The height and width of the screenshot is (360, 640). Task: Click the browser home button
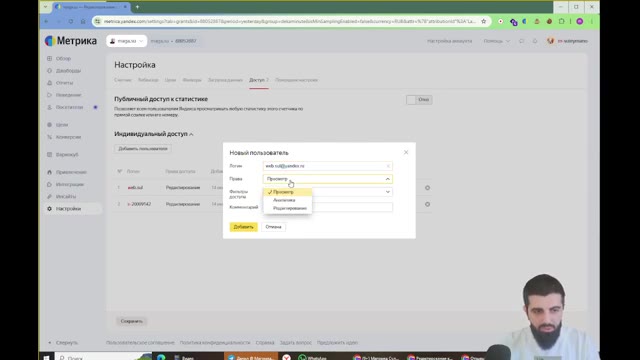coord(83,21)
